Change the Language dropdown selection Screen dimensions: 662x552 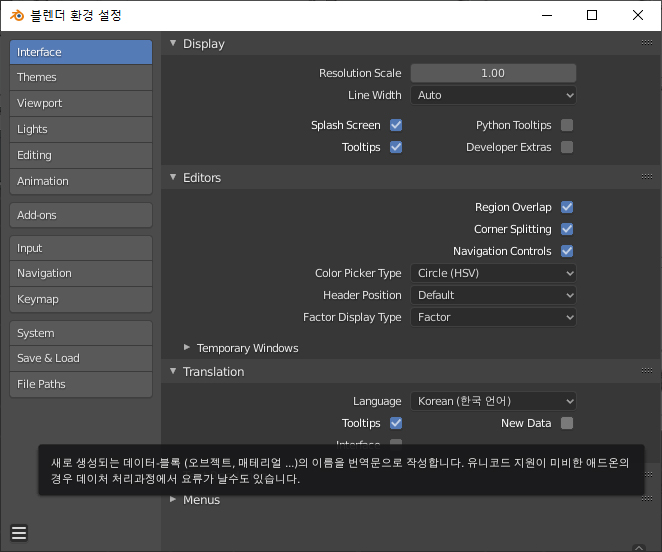coord(493,401)
